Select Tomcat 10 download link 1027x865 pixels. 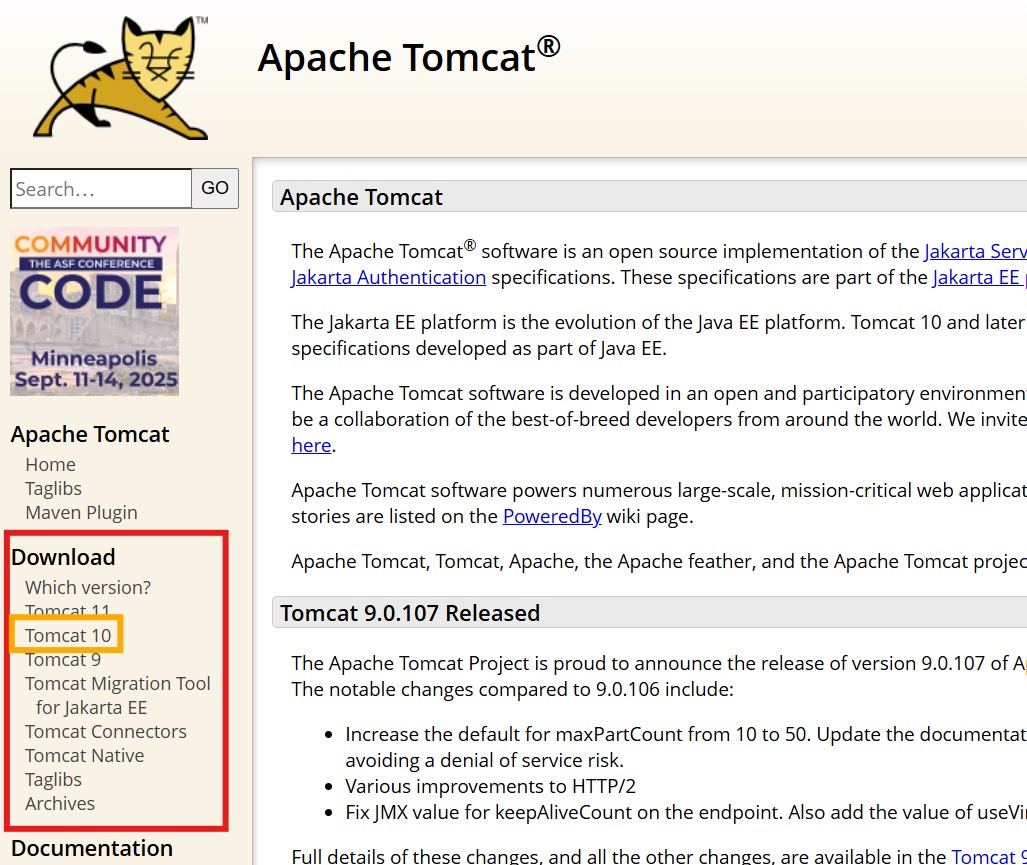(x=68, y=635)
